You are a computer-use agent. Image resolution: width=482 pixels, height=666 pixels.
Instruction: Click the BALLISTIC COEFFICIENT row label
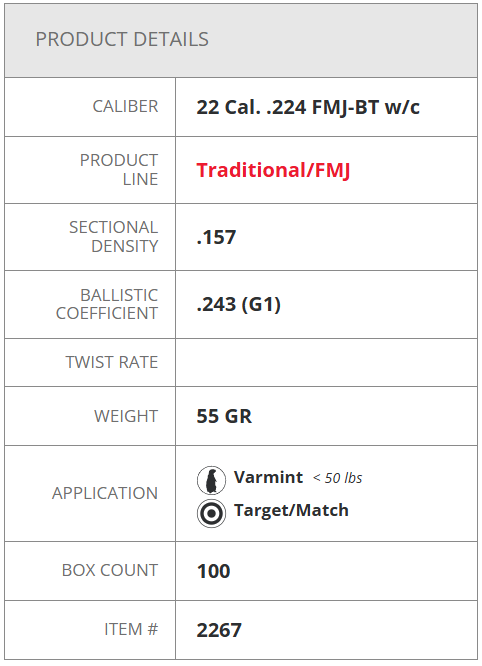tap(107, 305)
